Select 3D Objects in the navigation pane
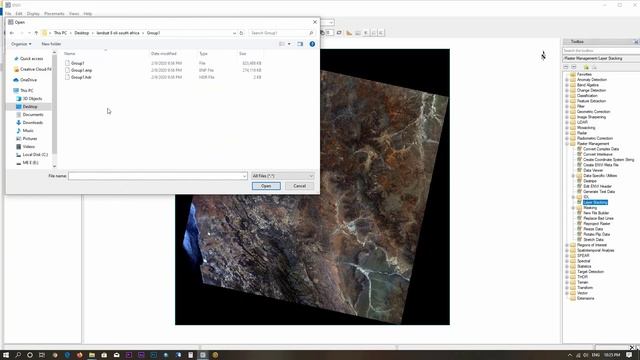 point(32,99)
